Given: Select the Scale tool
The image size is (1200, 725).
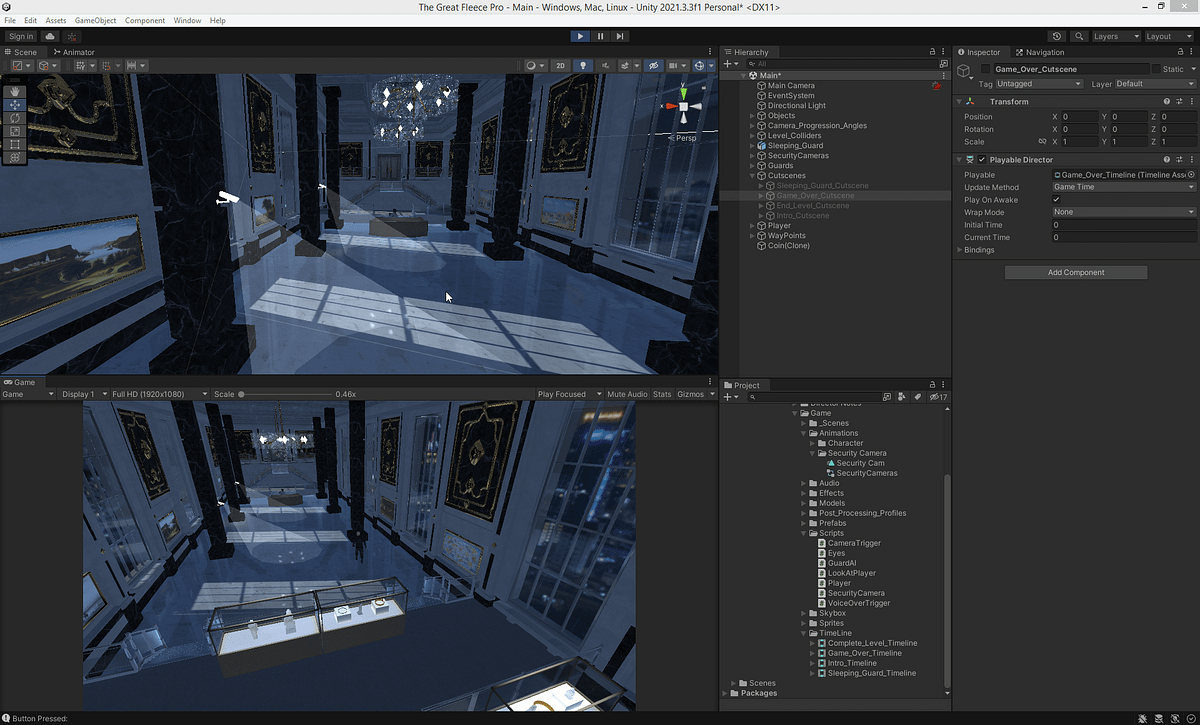Looking at the screenshot, I should pyautogui.click(x=15, y=131).
